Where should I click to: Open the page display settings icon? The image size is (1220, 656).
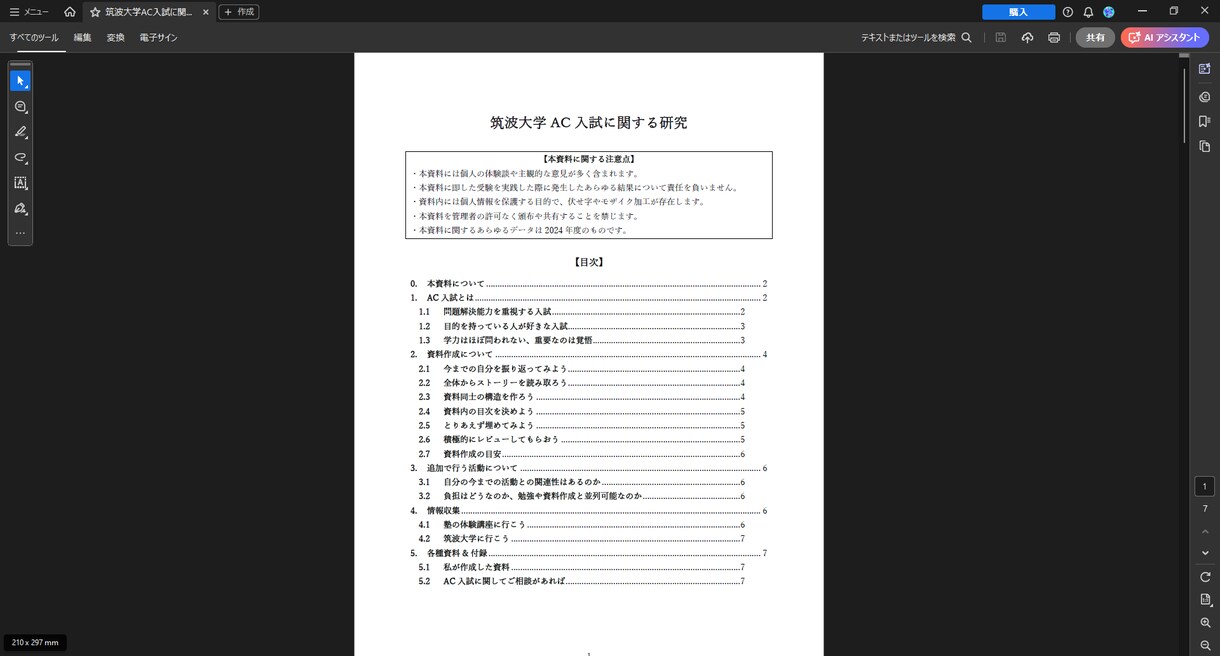(x=1205, y=599)
